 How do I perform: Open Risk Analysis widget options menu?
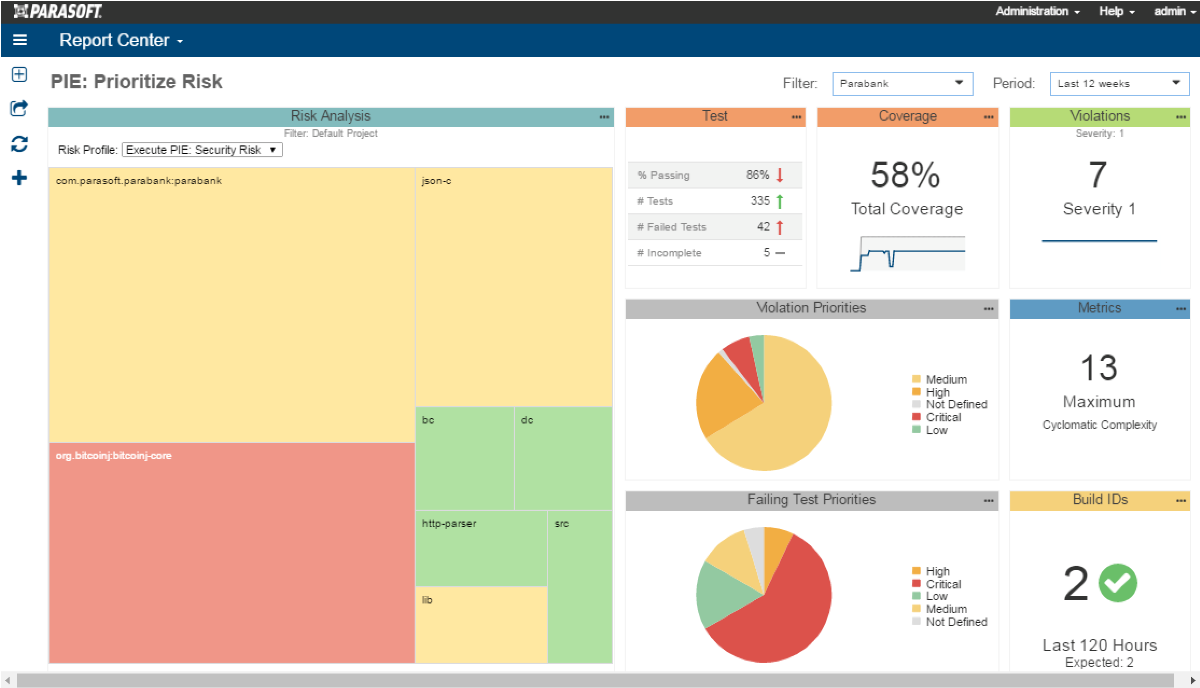pyautogui.click(x=604, y=117)
